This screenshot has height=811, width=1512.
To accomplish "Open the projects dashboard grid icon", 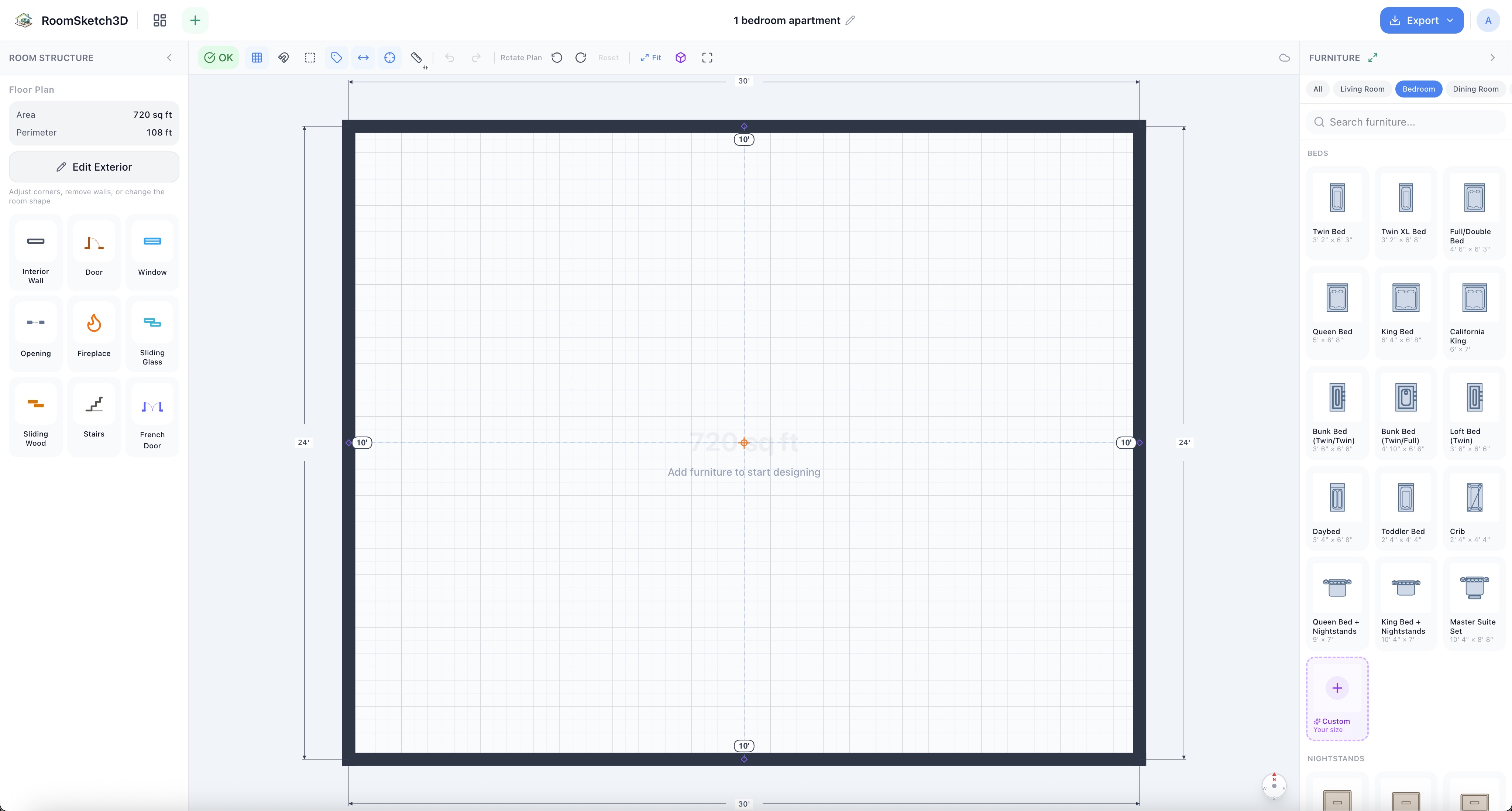I will 159,21.
